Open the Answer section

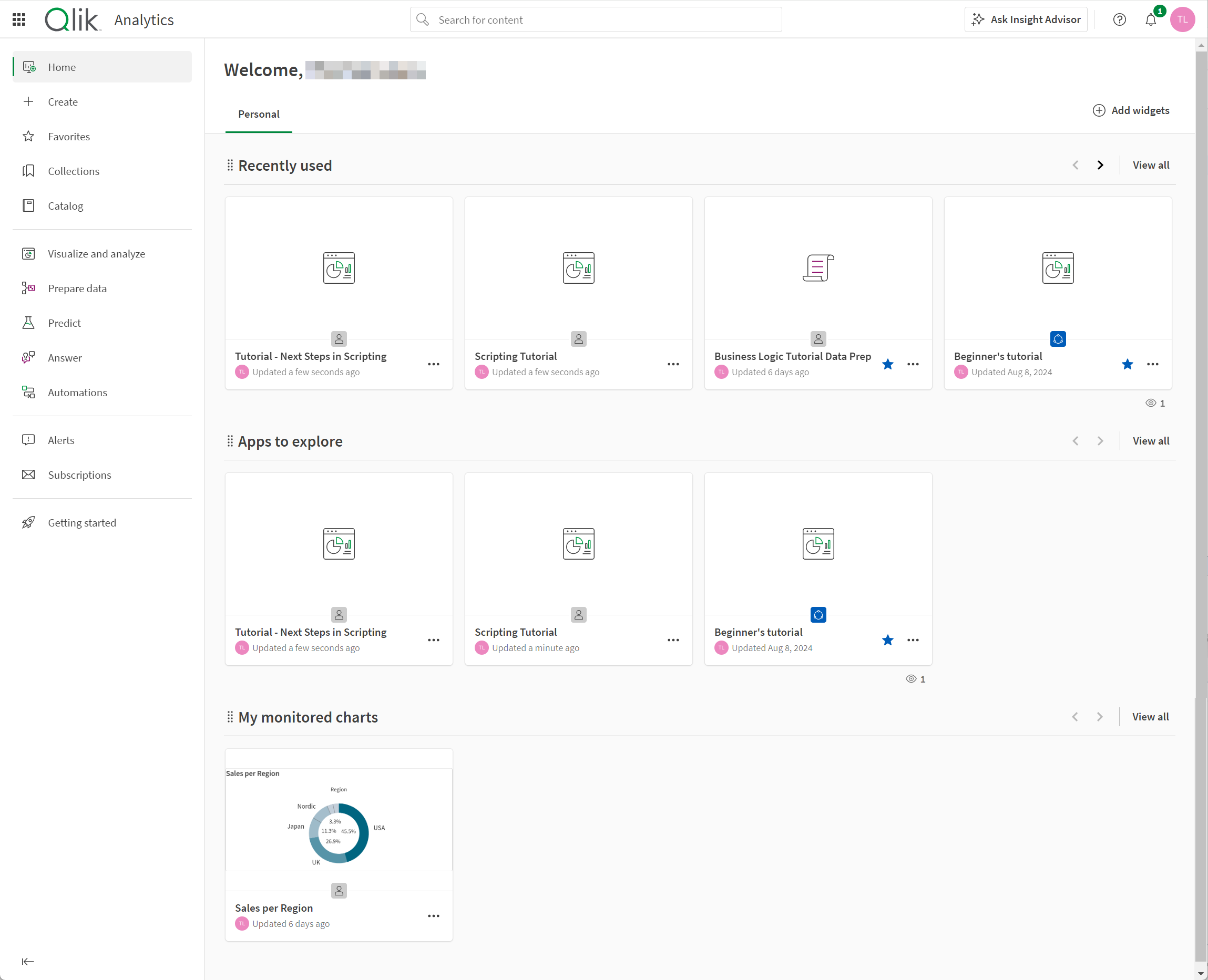pos(65,357)
